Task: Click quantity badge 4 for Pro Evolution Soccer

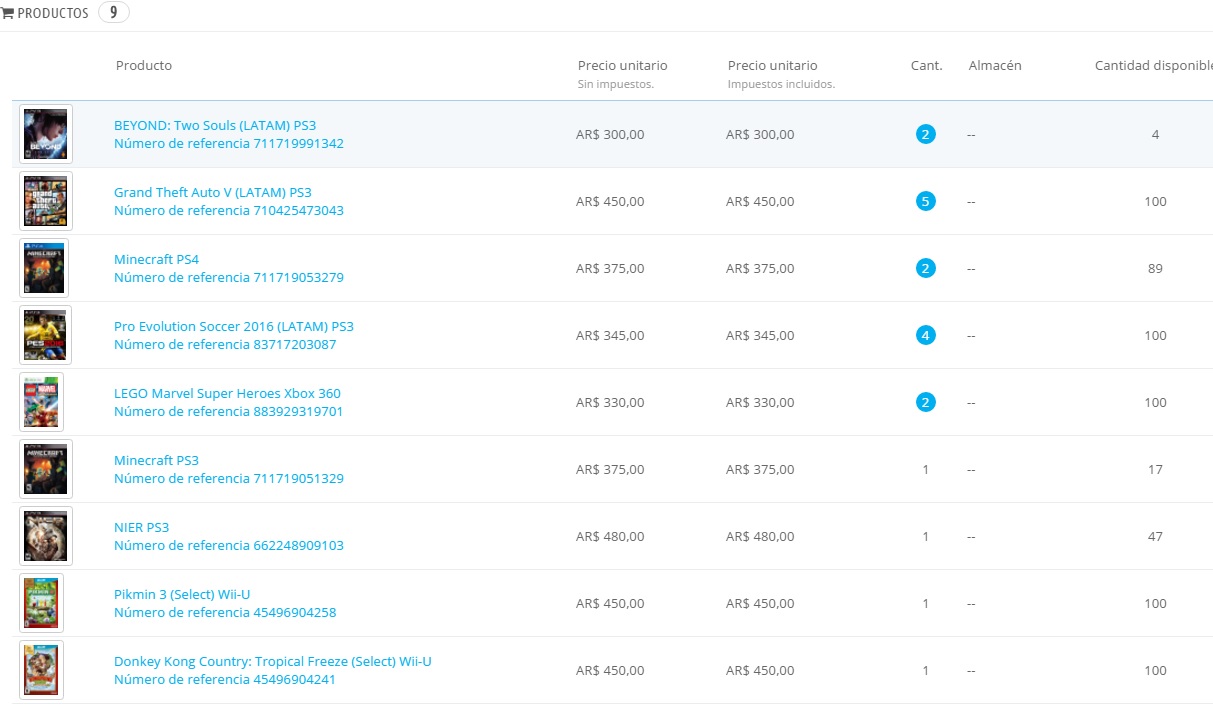Action: coord(925,335)
